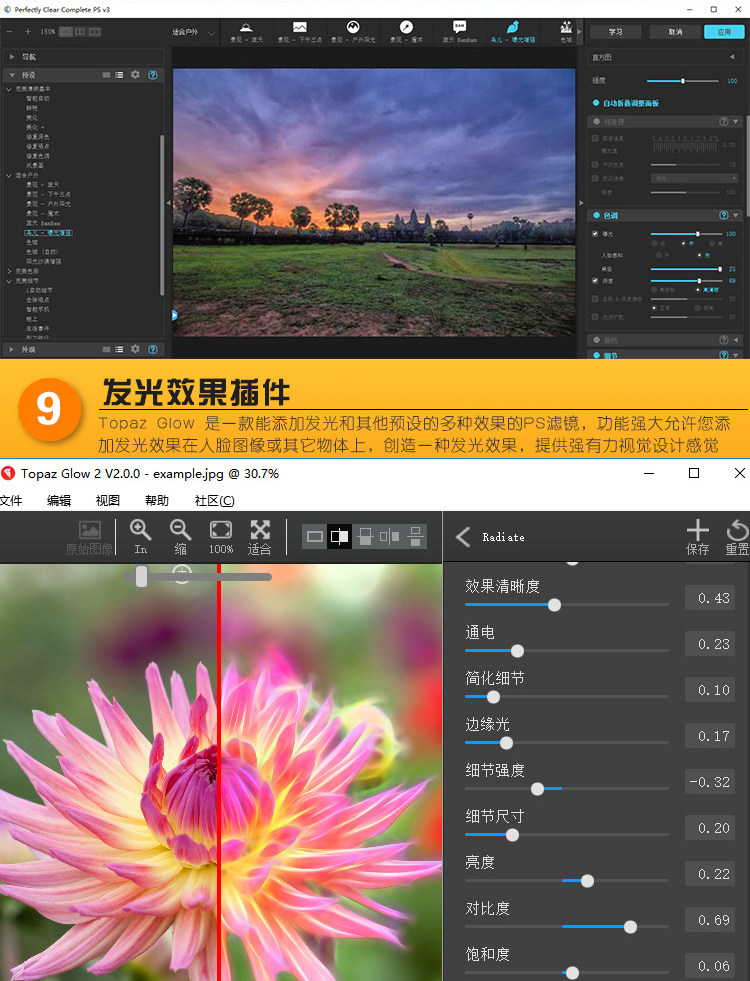Reset settings with the 重置 icon
The image size is (750, 981).
tap(737, 531)
